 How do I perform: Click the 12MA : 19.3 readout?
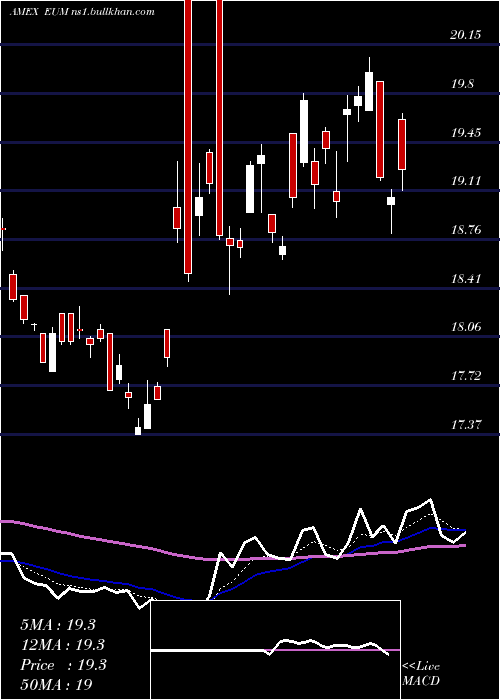pyautogui.click(x=62, y=645)
